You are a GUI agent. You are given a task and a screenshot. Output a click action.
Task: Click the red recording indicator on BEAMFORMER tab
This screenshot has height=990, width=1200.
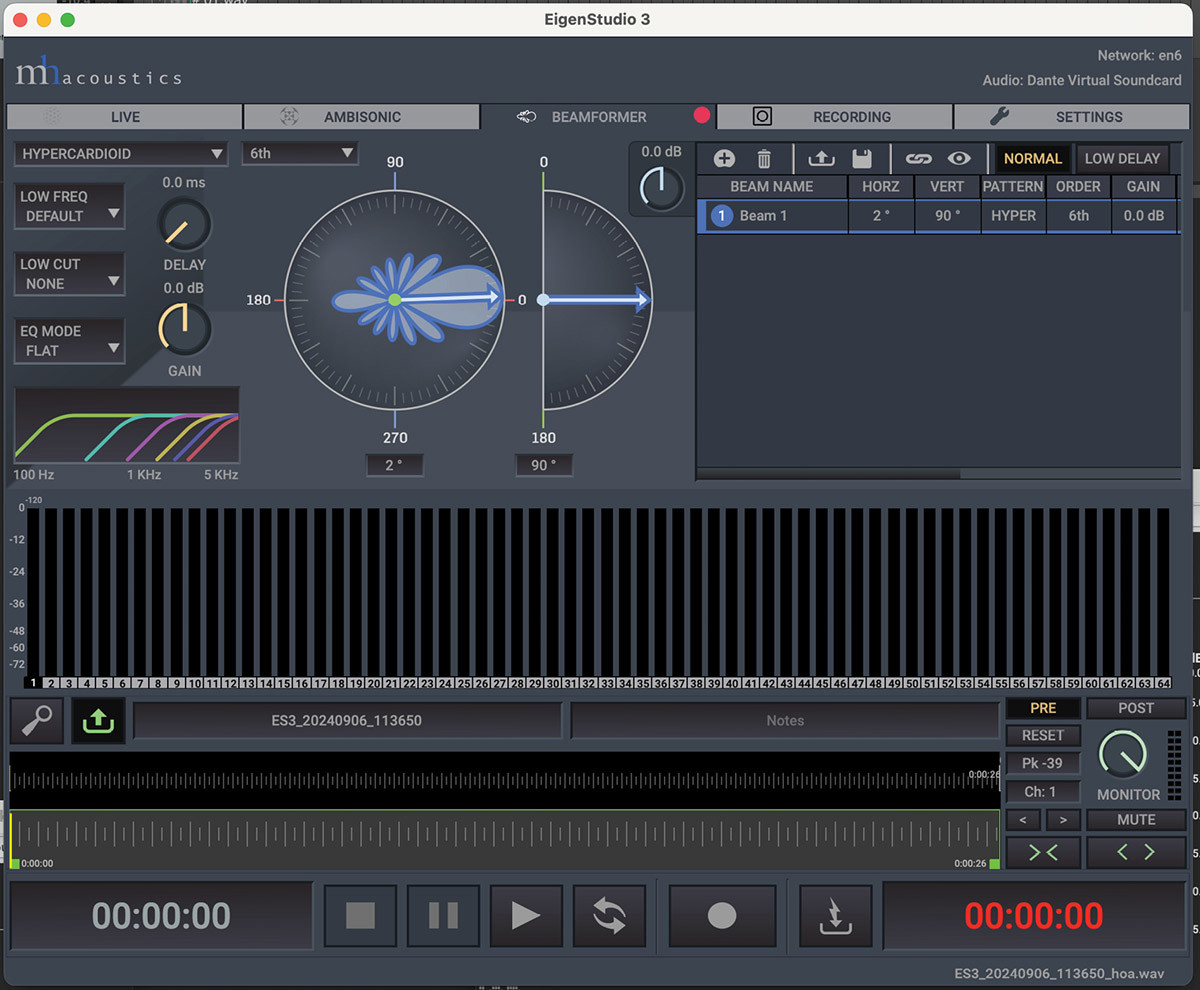tap(702, 116)
